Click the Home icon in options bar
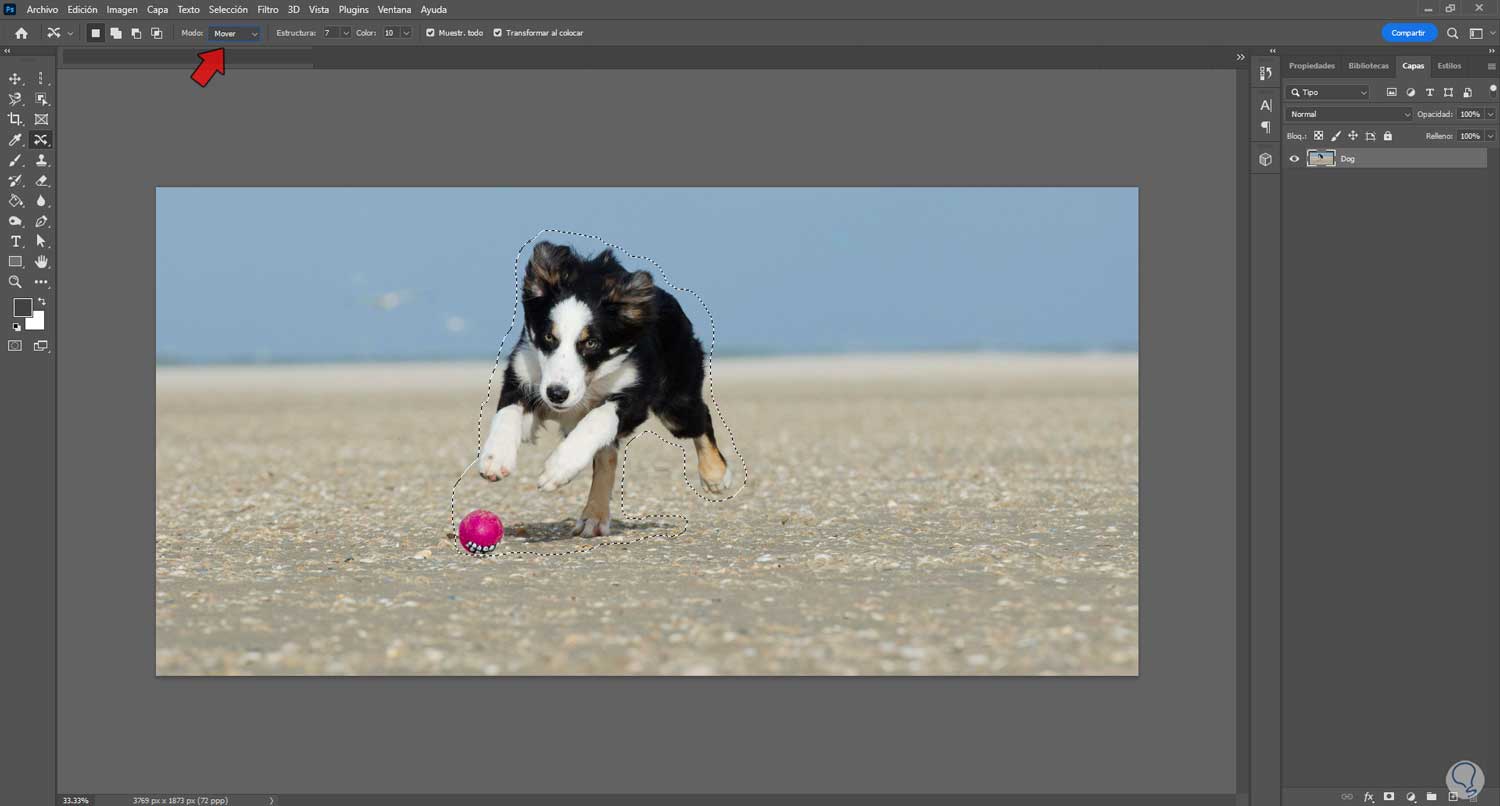Viewport: 1500px width, 806px height. [x=21, y=33]
